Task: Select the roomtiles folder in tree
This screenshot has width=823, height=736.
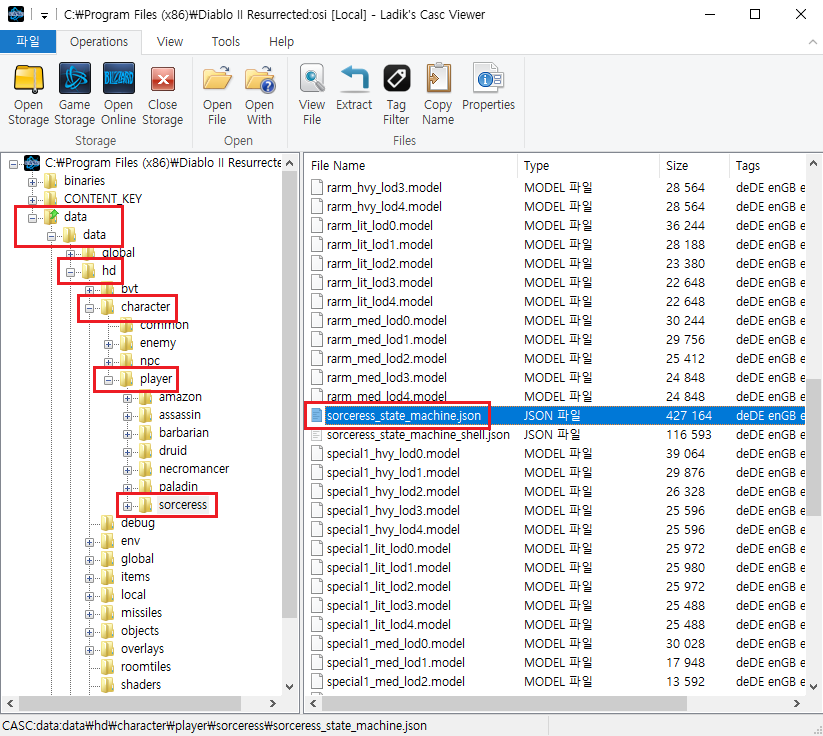Action: tap(145, 667)
